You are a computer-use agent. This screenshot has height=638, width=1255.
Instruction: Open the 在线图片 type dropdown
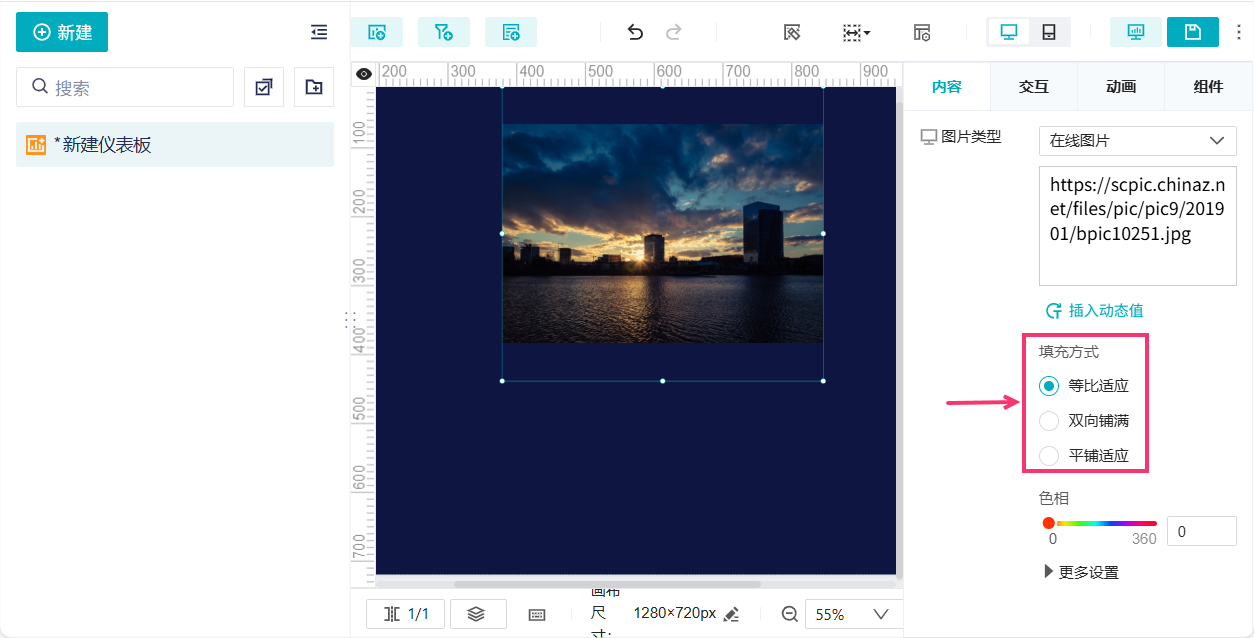point(1138,141)
